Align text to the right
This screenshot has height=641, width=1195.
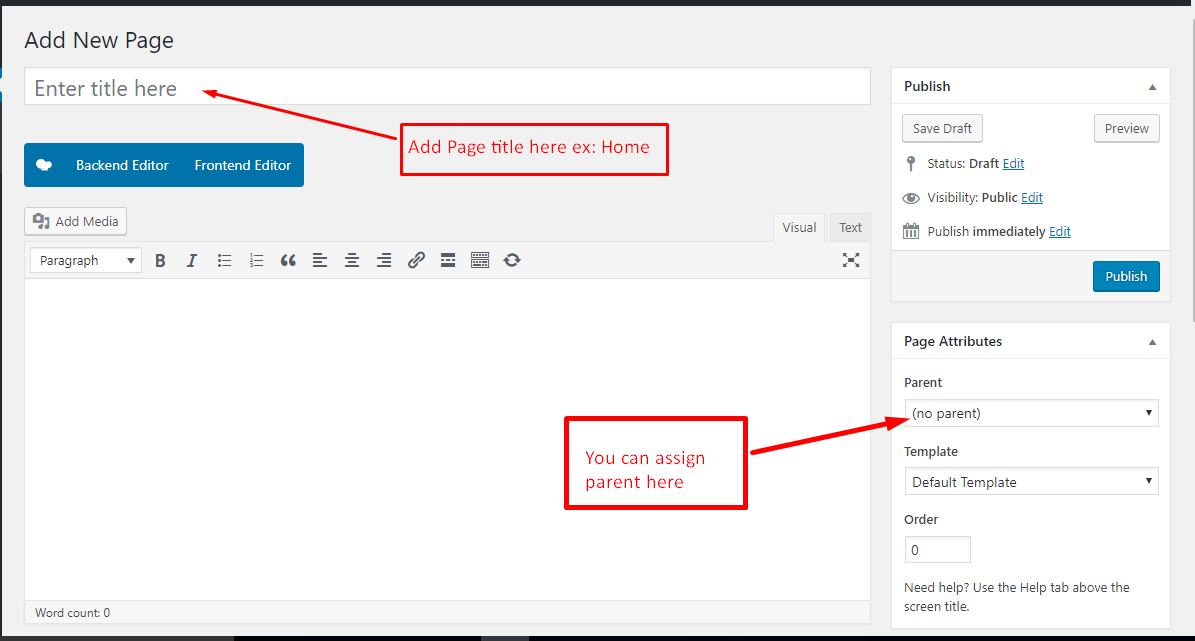[x=384, y=260]
